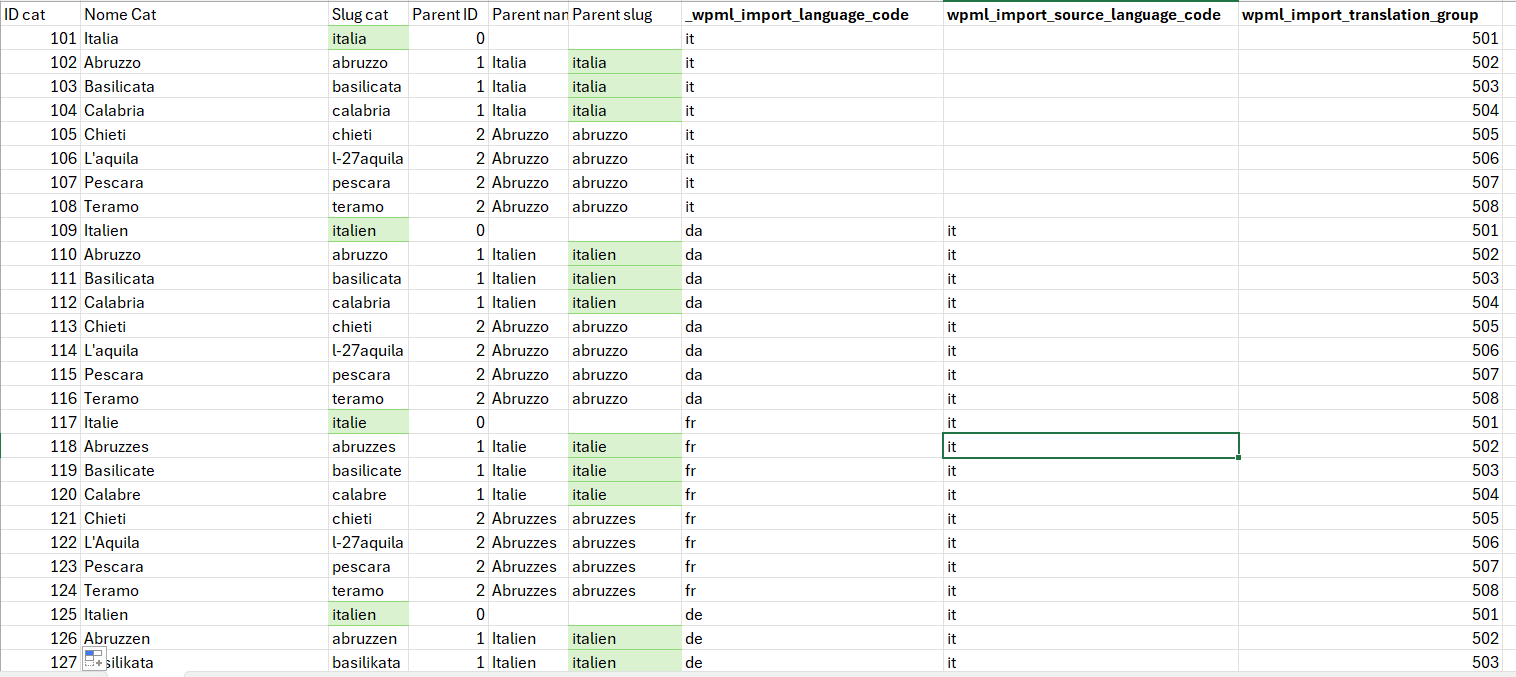Select the green 'italia' slug cell in row 101
1516x677 pixels.
[x=368, y=39]
